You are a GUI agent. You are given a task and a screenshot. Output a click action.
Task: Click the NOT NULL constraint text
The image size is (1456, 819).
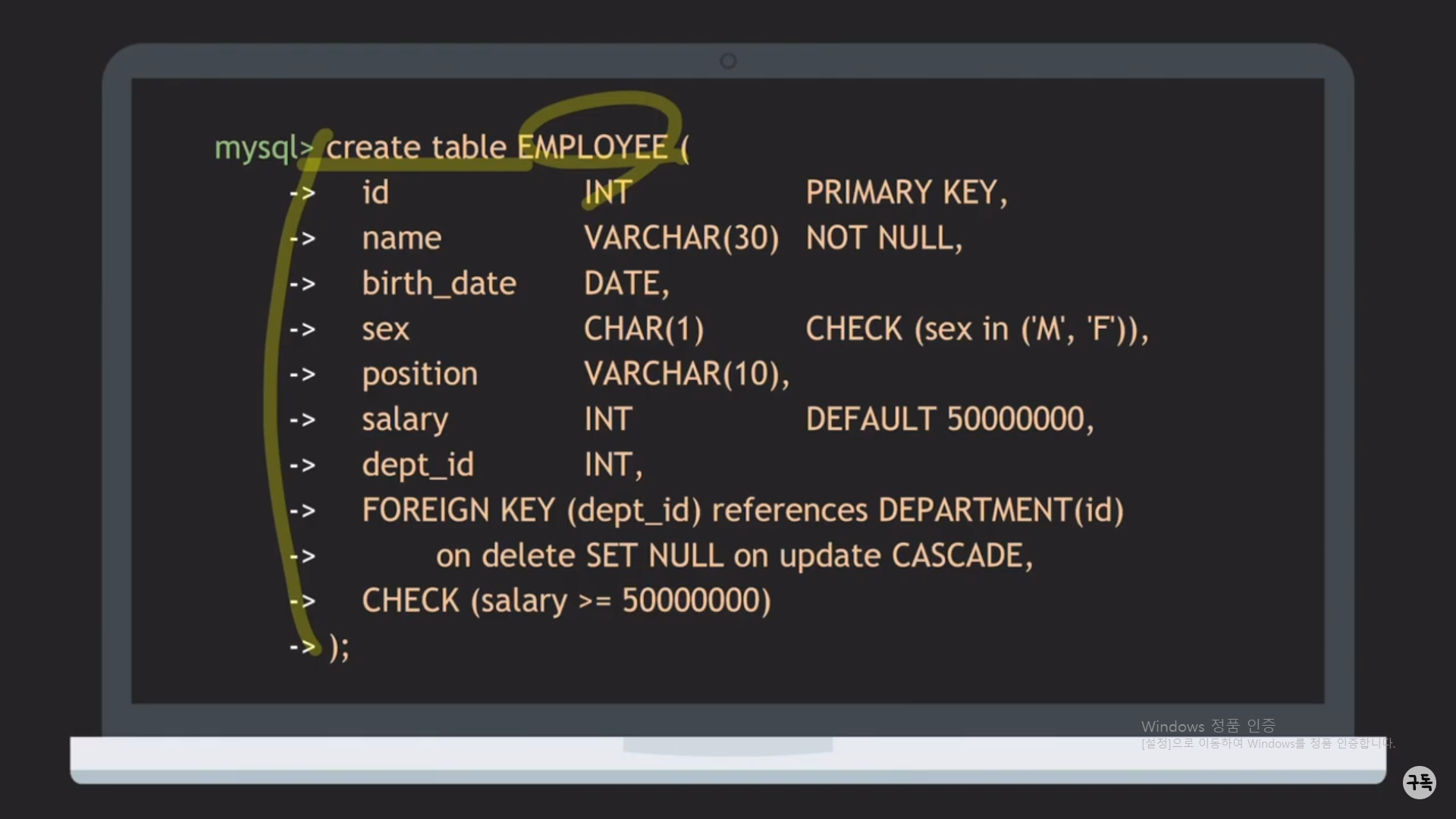pos(883,238)
